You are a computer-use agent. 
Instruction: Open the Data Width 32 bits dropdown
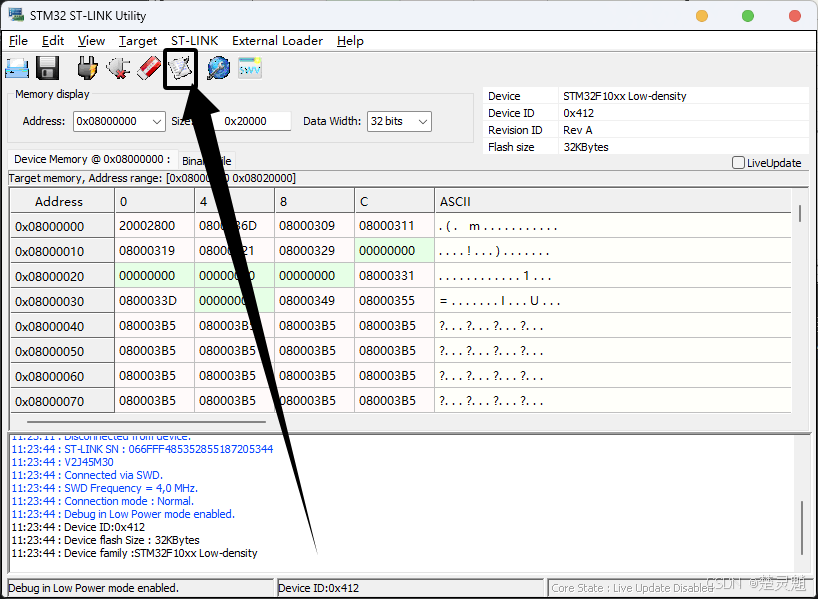pyautogui.click(x=399, y=122)
